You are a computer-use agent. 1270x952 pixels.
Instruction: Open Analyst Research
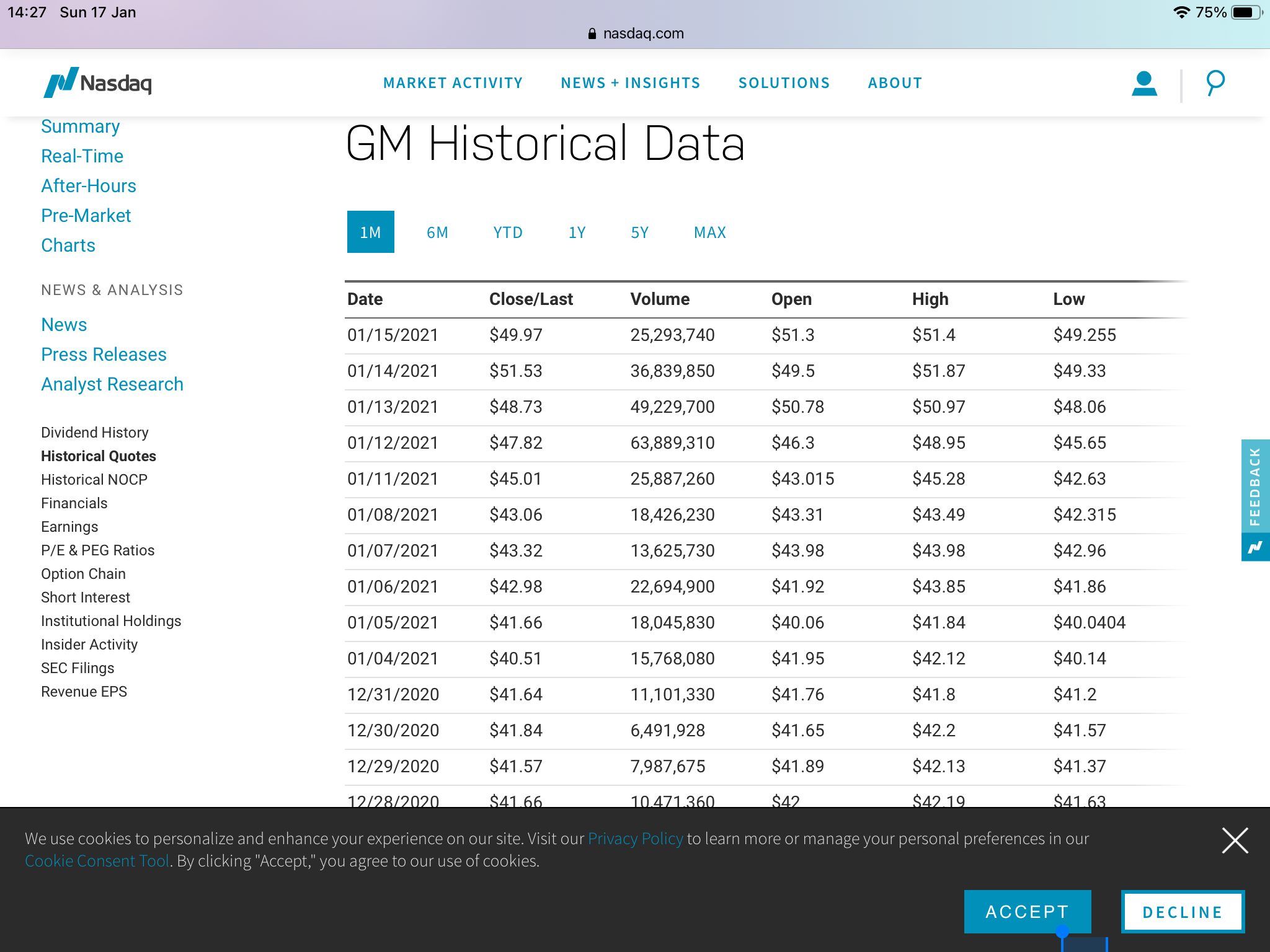pos(112,384)
